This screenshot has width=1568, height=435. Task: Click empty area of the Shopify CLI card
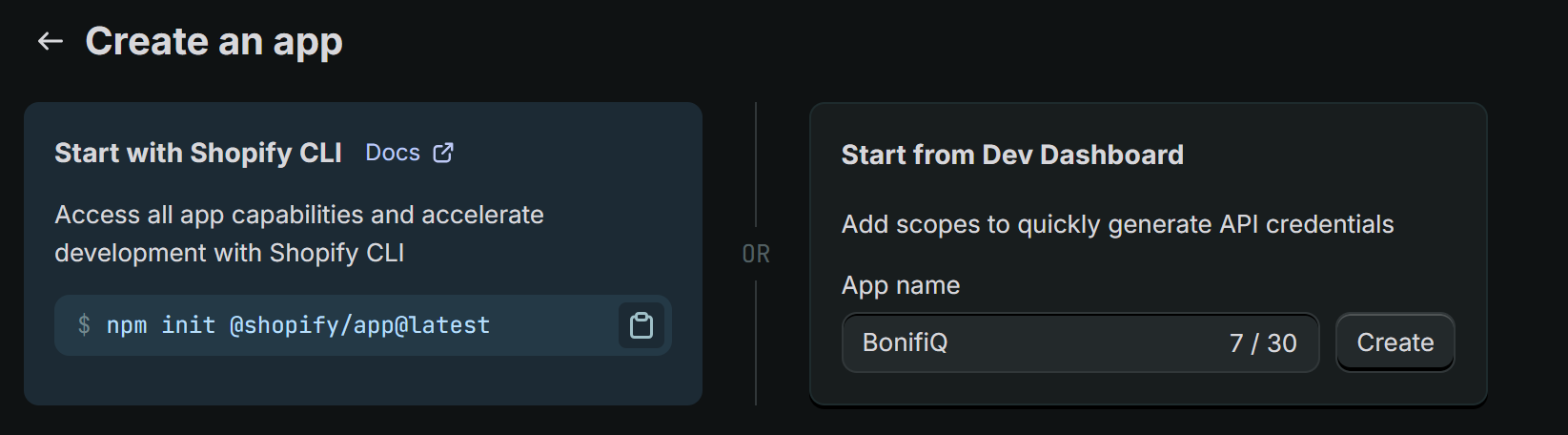click(x=362, y=380)
